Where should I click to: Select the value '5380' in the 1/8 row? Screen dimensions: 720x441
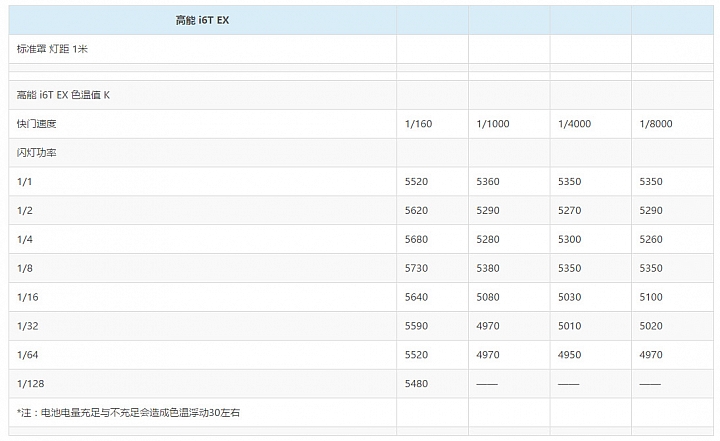point(488,269)
